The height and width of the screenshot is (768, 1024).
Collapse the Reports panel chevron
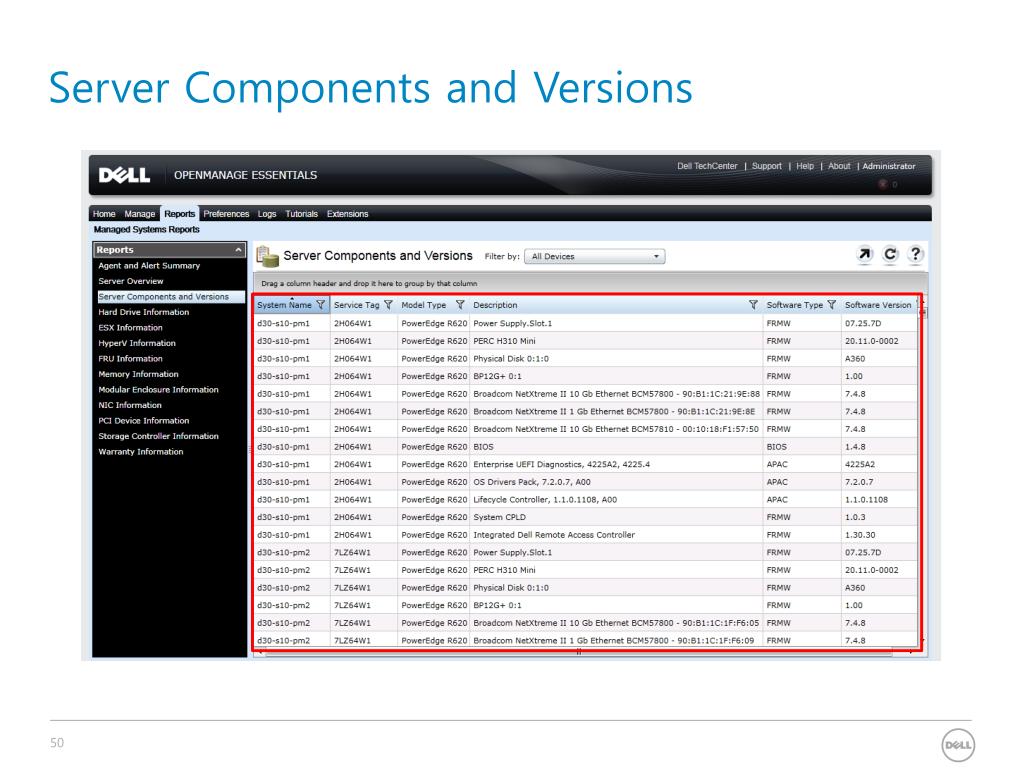pos(237,249)
